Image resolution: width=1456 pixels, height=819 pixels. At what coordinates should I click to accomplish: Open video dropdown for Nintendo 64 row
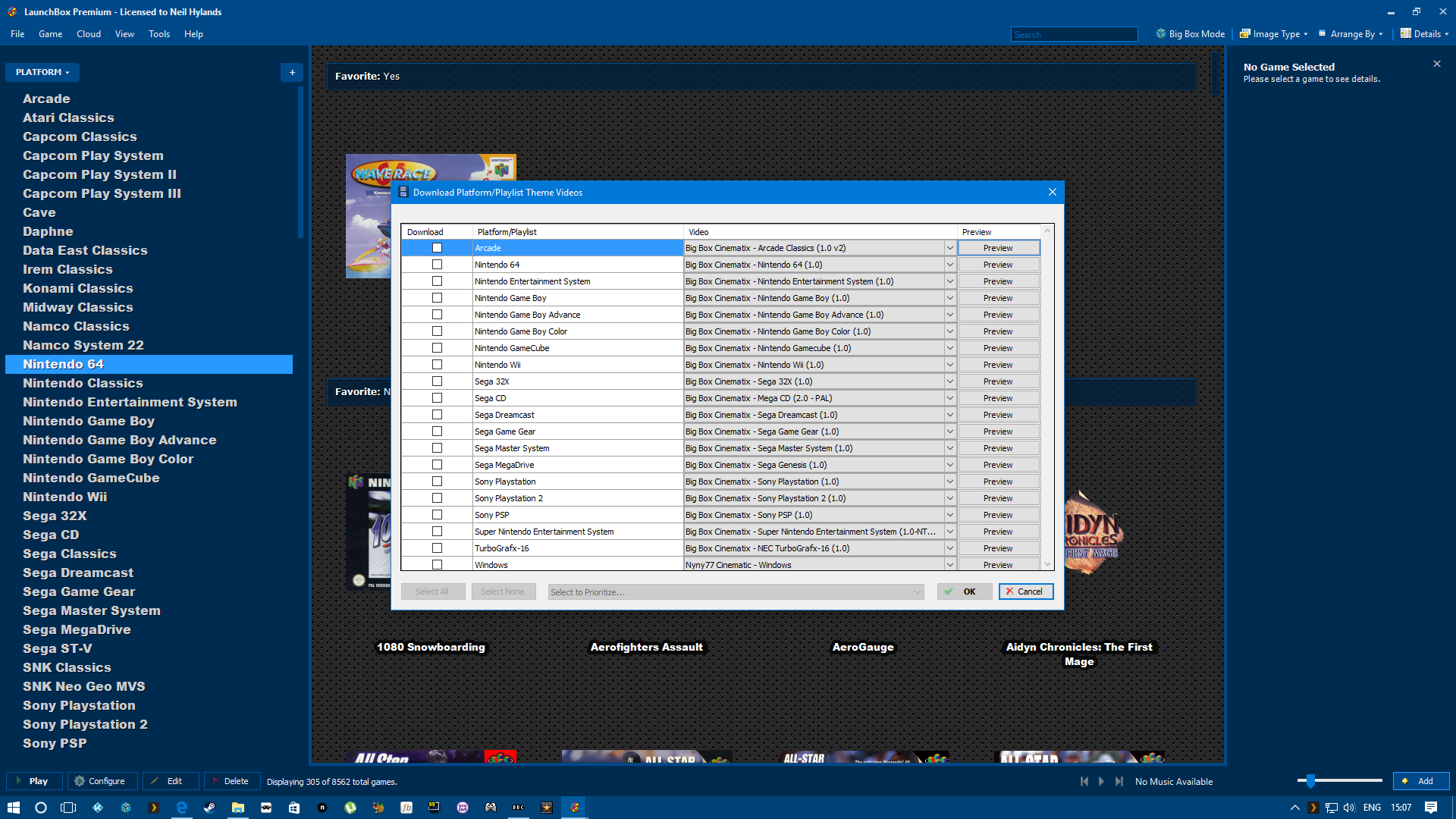(x=949, y=265)
